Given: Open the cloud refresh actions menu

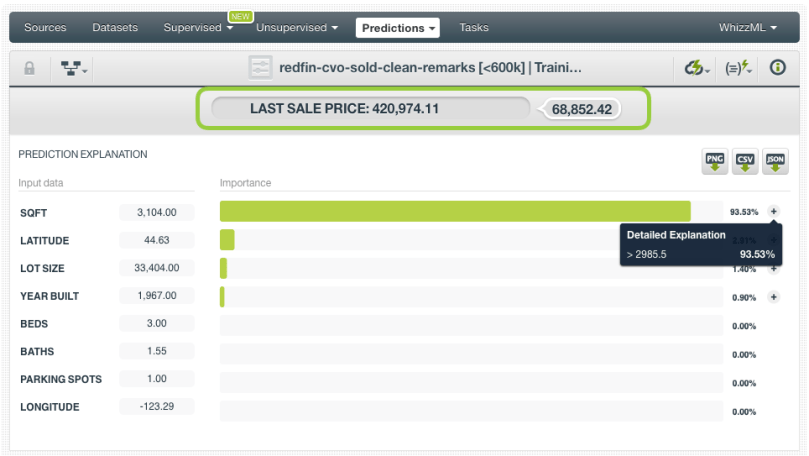Looking at the screenshot, I should [x=696, y=68].
